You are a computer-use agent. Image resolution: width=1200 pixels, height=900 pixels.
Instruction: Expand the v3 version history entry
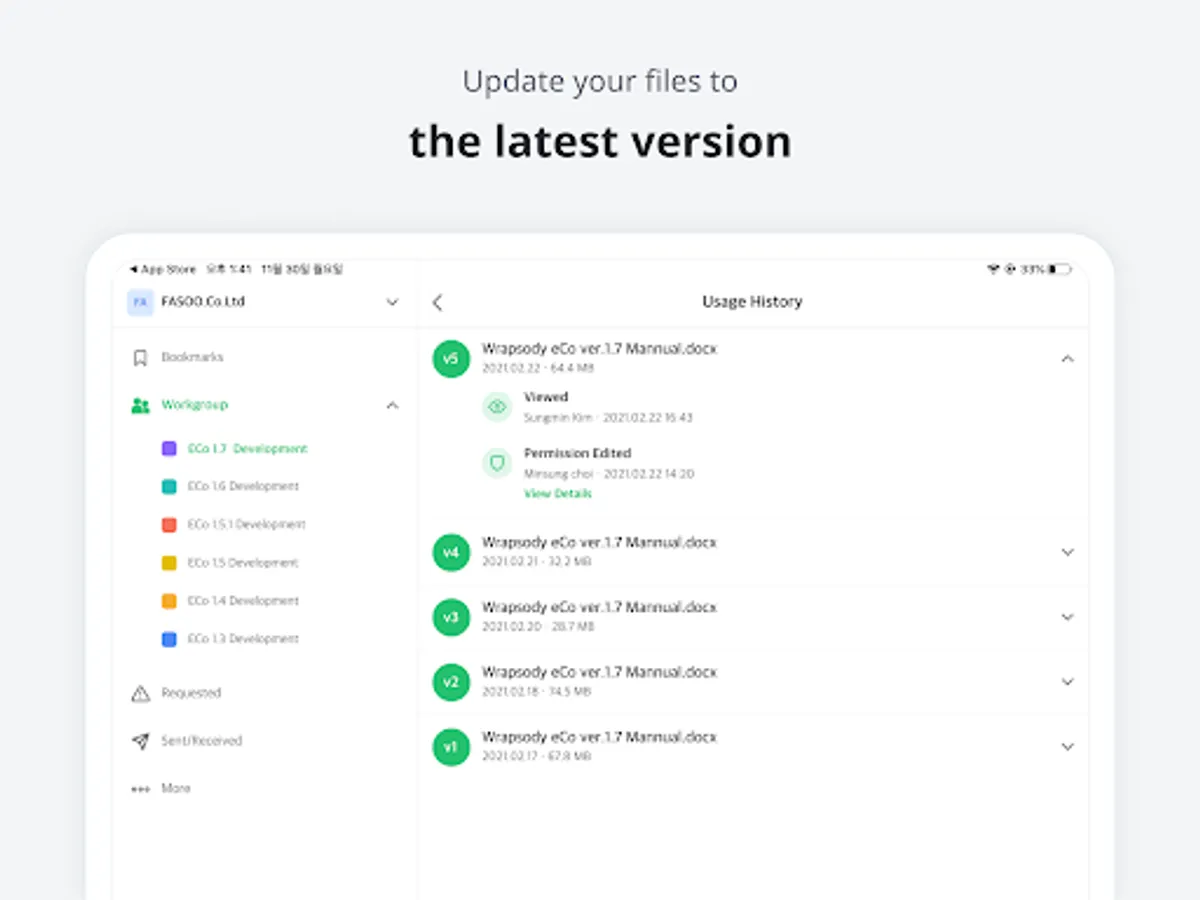point(1068,617)
